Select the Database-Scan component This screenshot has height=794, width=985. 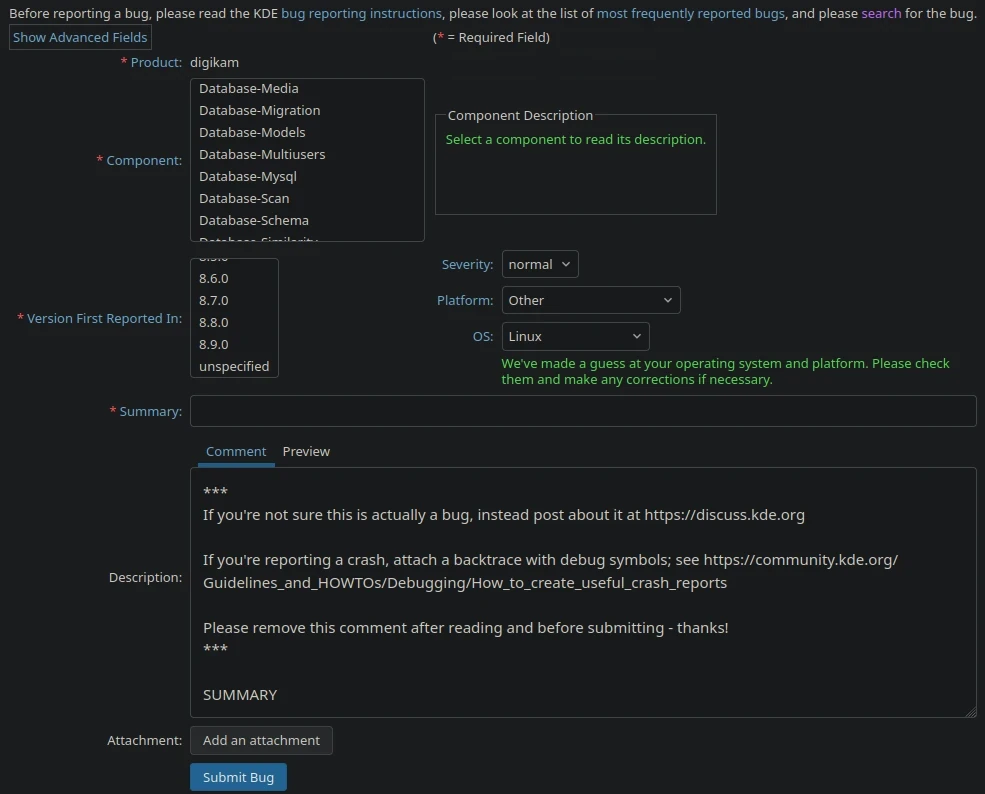243,198
